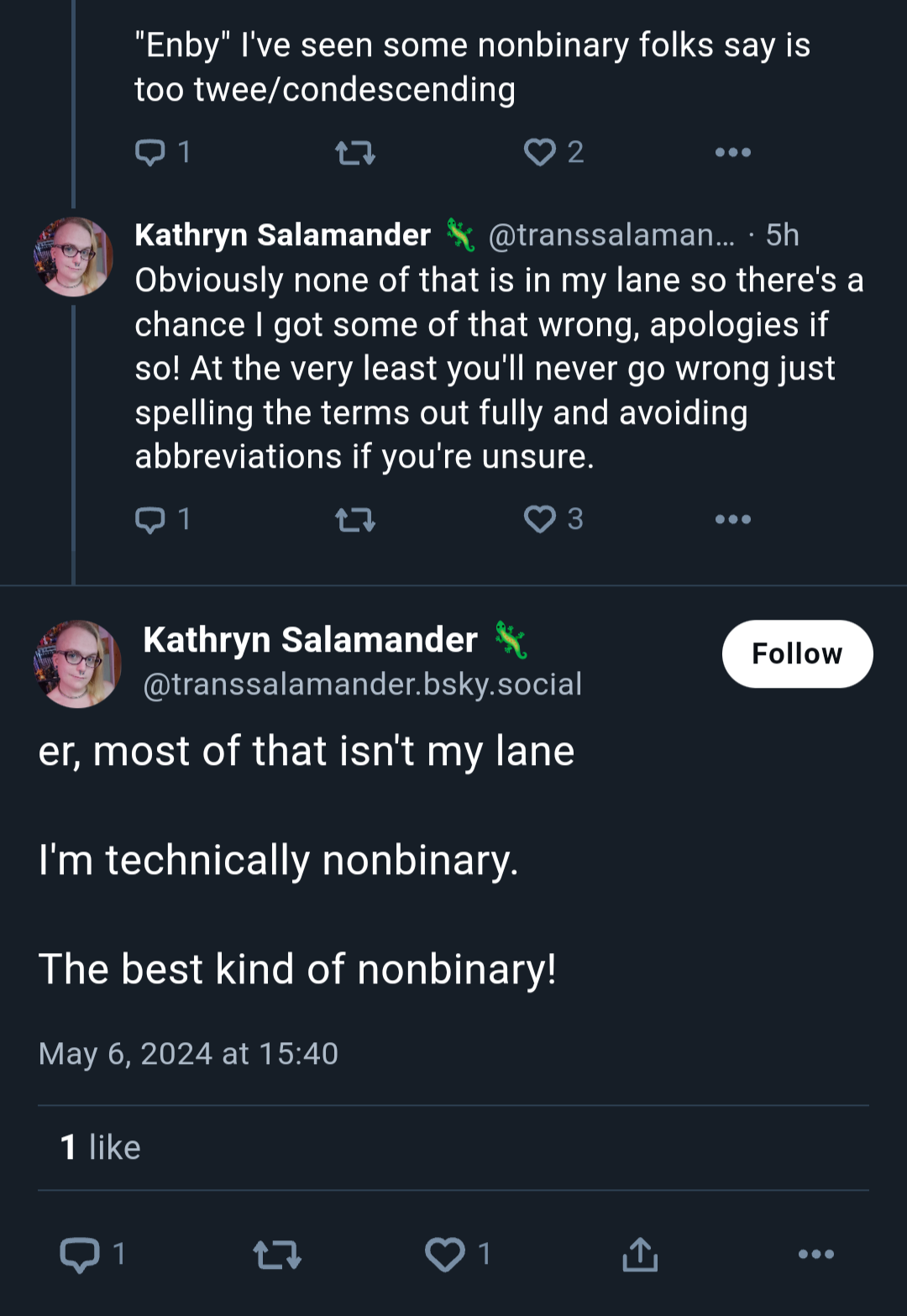Follow Kathryn Salamander
The height and width of the screenshot is (1316, 907).
point(797,653)
